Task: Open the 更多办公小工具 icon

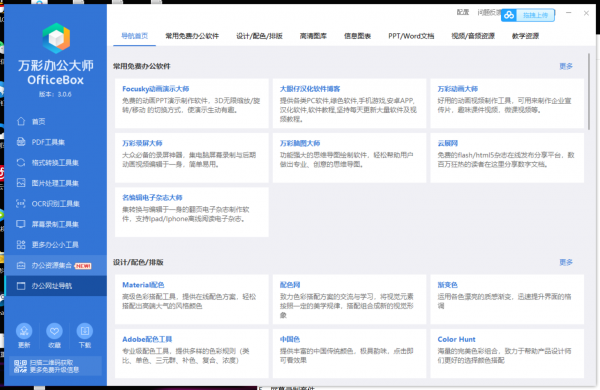Action: [21, 245]
